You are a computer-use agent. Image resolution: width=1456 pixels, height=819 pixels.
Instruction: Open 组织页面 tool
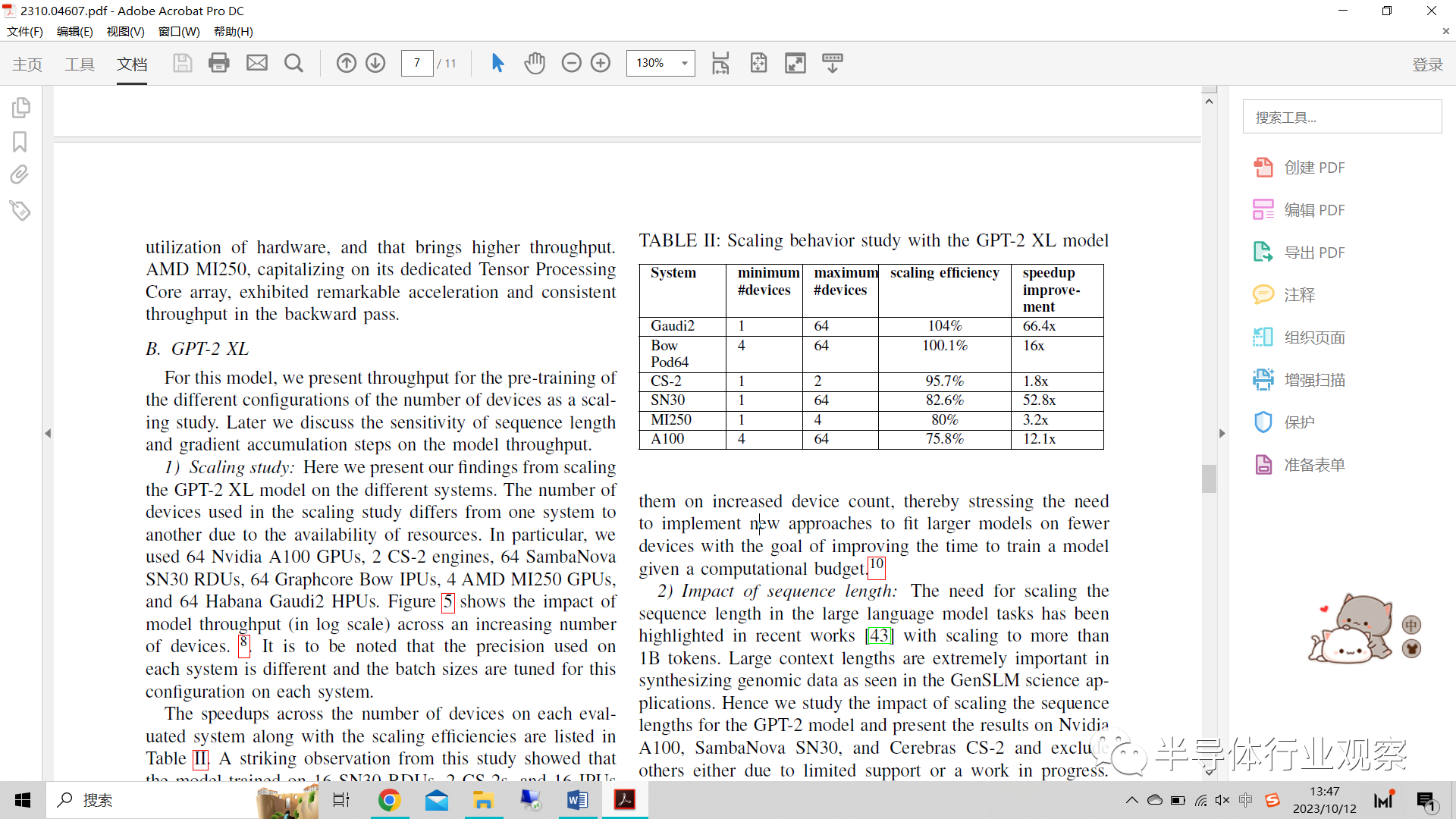(x=1298, y=337)
